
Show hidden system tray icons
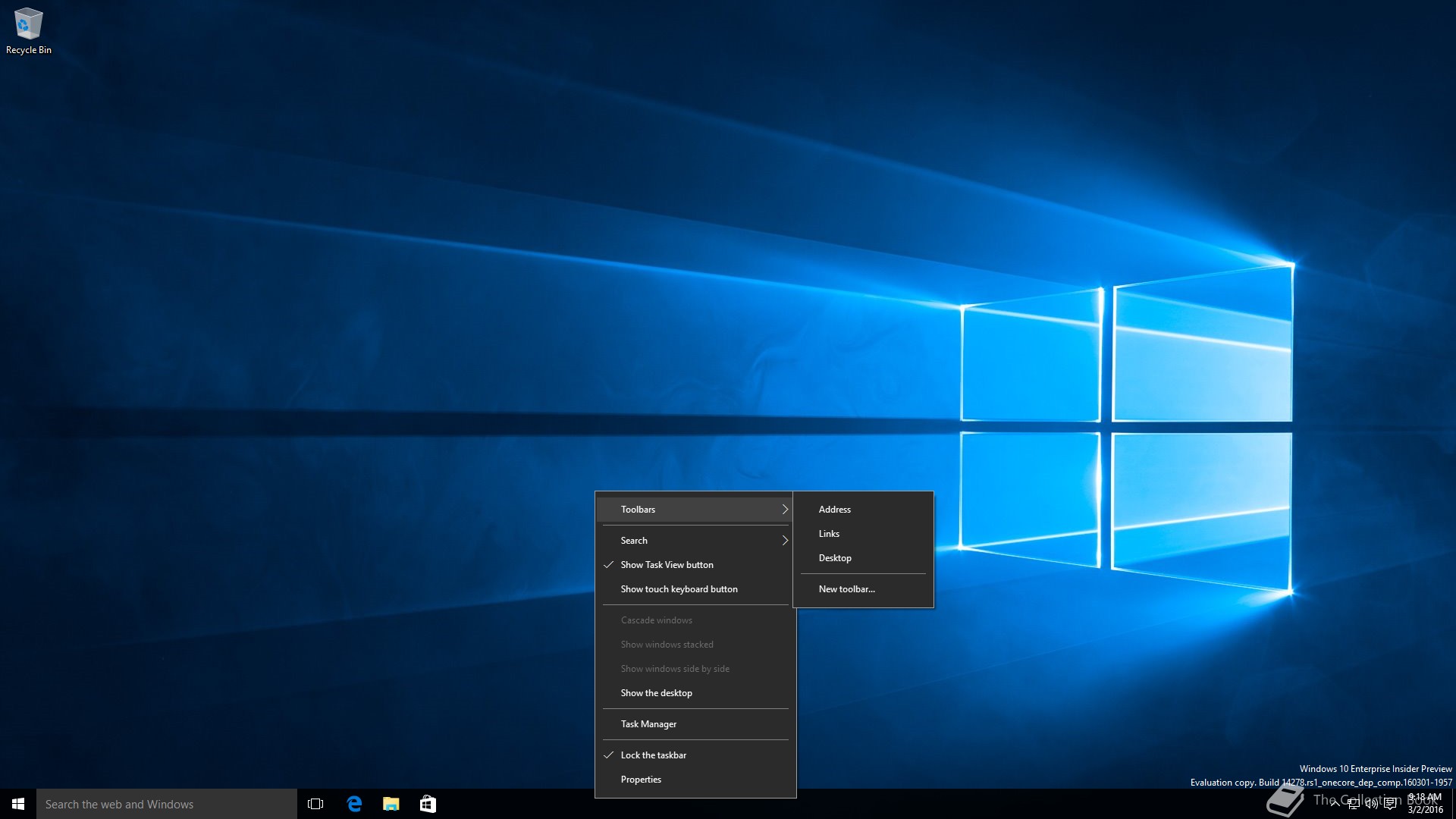coord(1335,804)
